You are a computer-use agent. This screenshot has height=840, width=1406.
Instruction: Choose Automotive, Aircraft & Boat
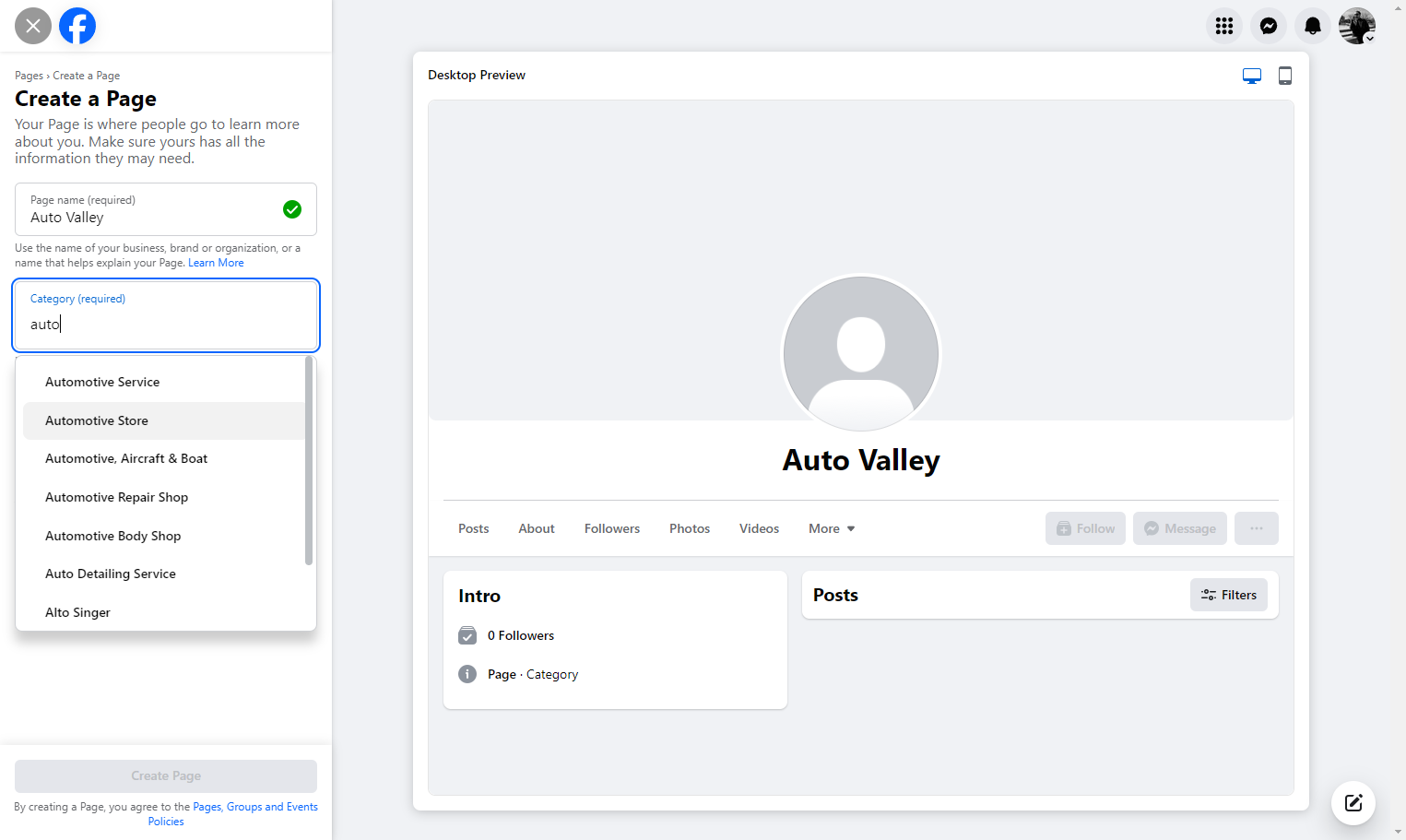pos(164,458)
